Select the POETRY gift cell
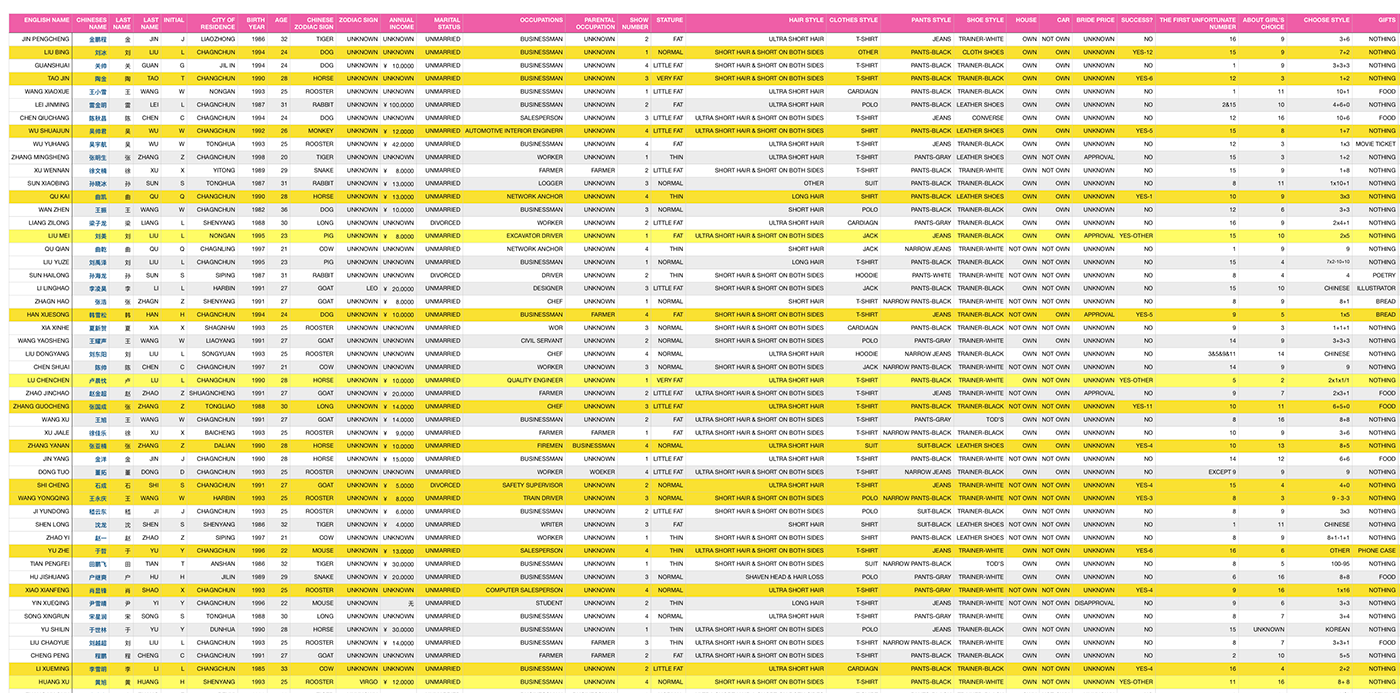The width and height of the screenshot is (1400, 693). (1385, 275)
